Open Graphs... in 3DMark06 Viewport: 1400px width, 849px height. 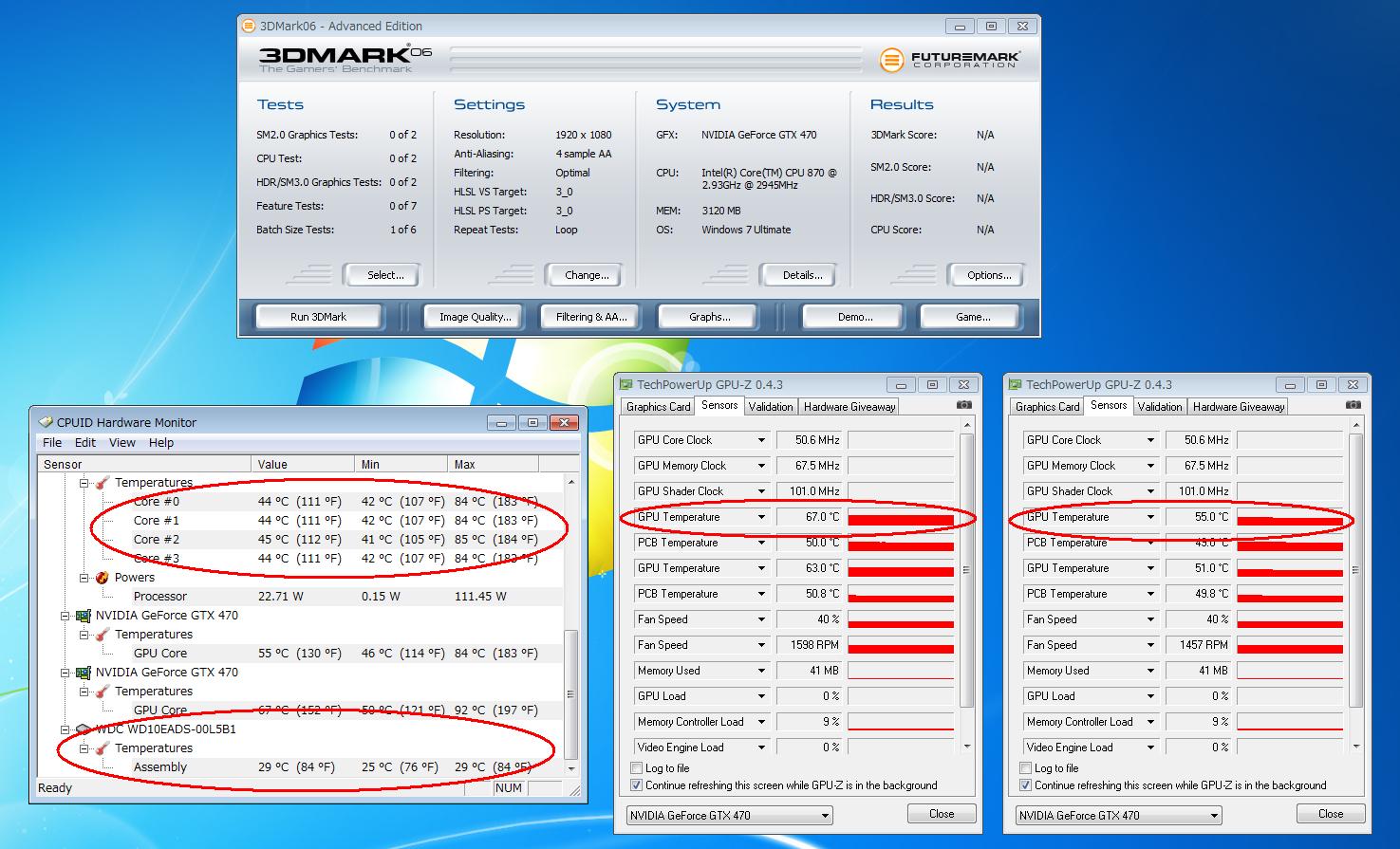(709, 317)
